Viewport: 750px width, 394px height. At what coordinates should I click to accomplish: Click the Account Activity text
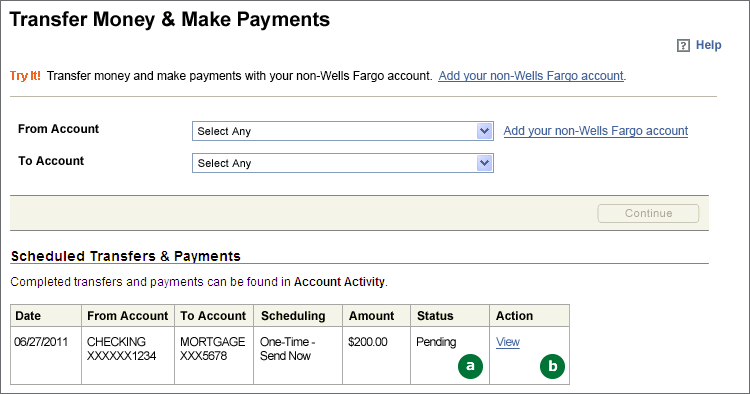(339, 282)
